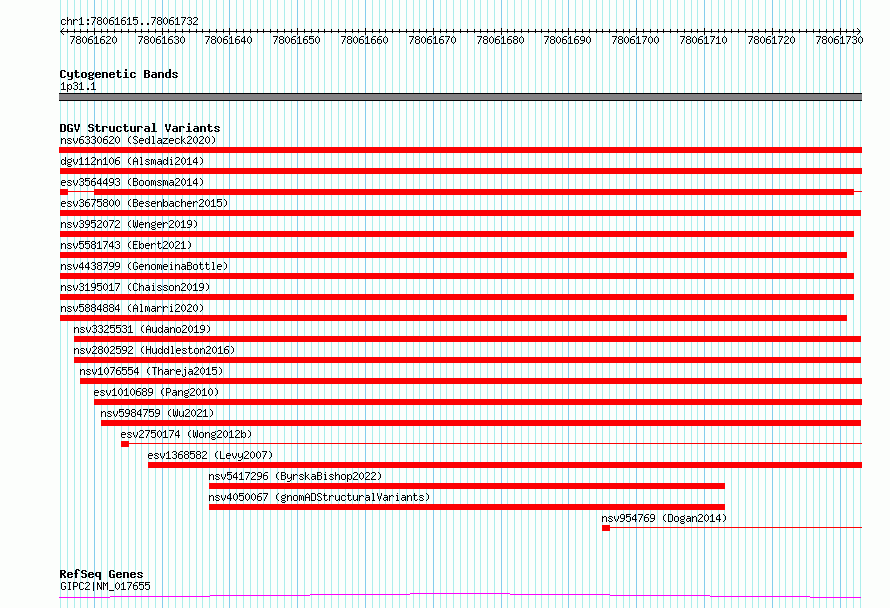Click nsv2802592 (Huddleston2016) variant label
Image resolution: width=890 pixels, height=608 pixels.
pos(154,350)
